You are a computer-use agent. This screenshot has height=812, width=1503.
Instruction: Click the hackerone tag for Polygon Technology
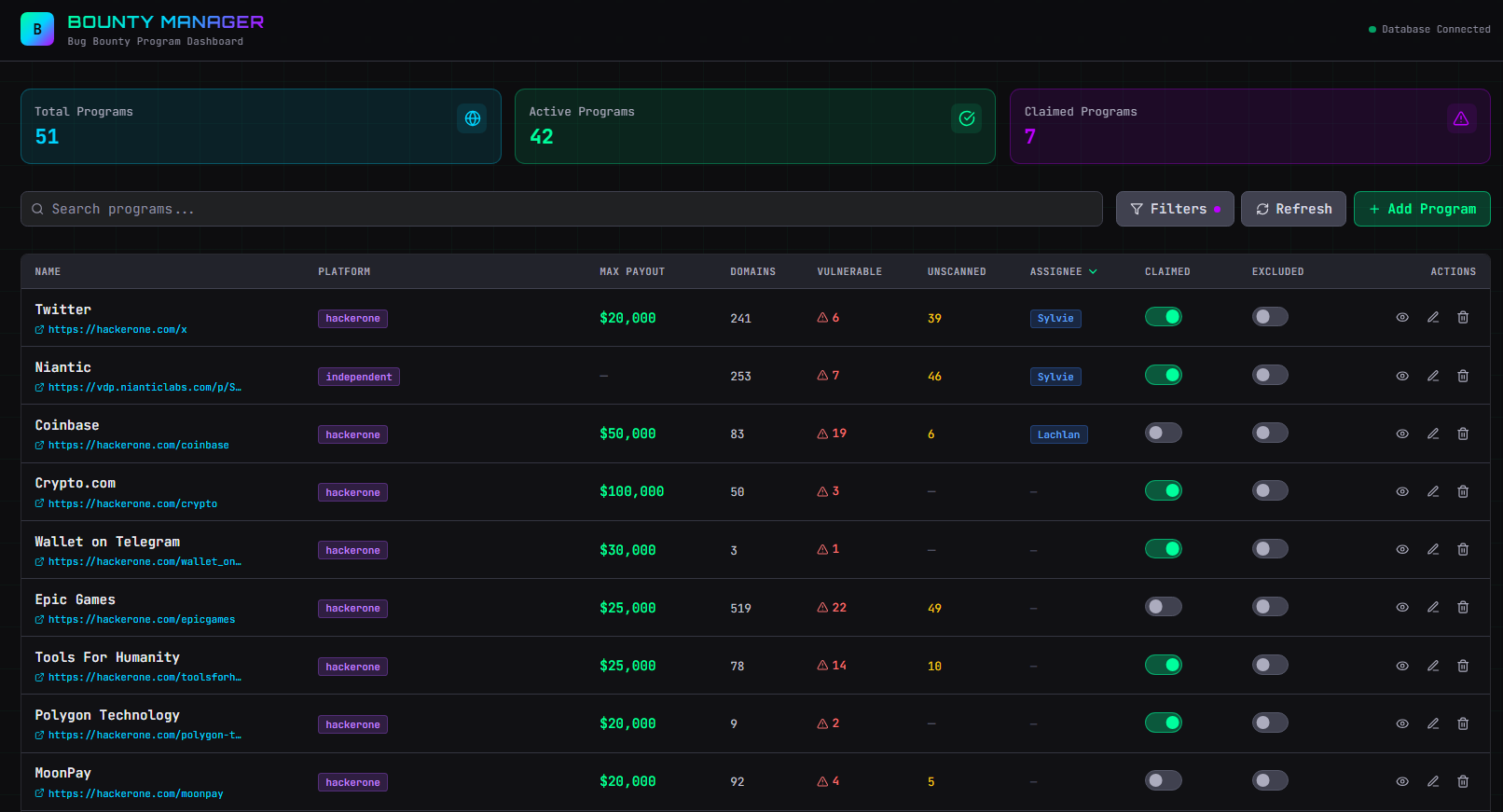(x=352, y=724)
